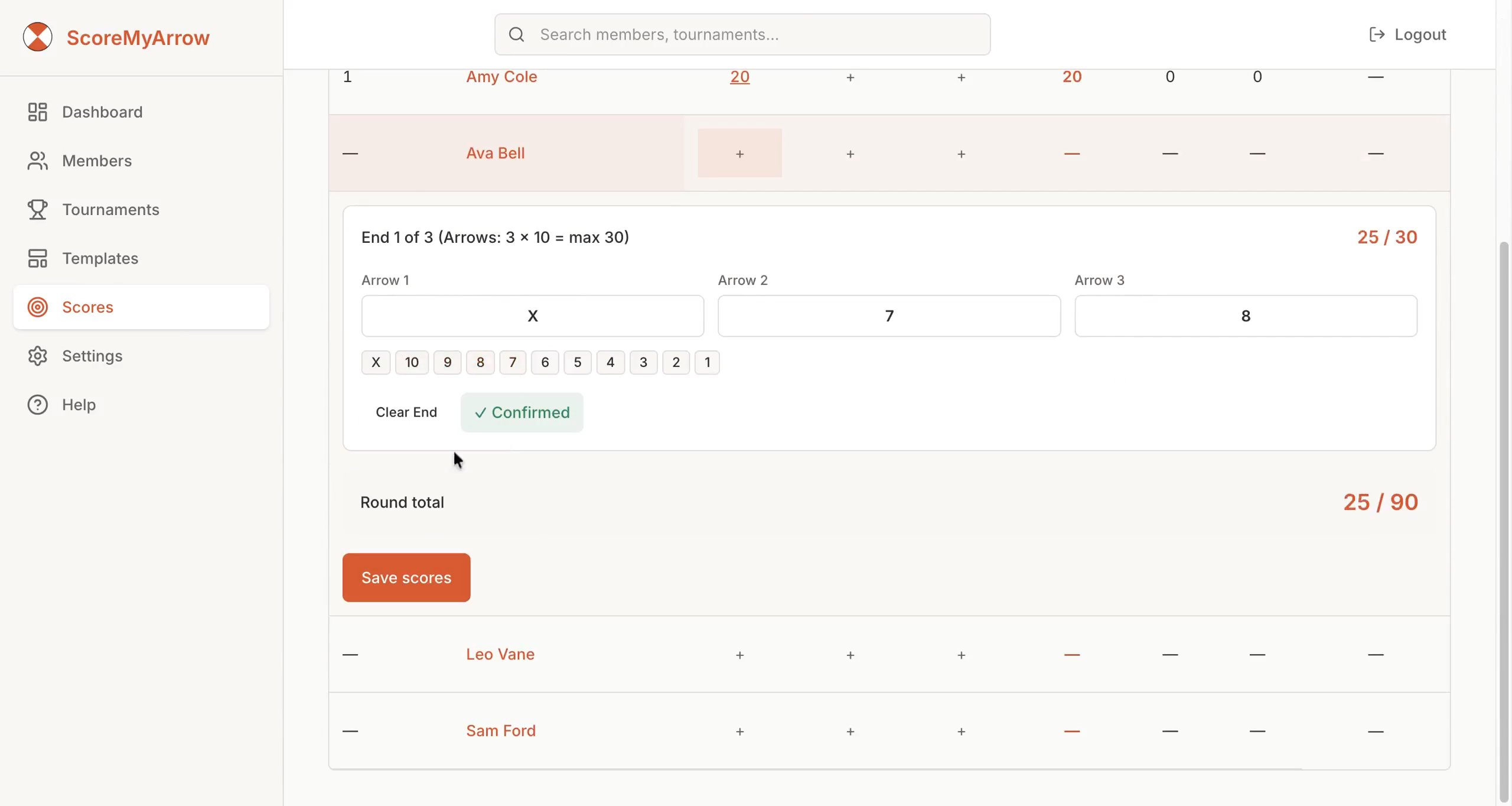The image size is (1512, 806).
Task: Open Amy Cole's underlined 20 score
Action: pos(739,77)
